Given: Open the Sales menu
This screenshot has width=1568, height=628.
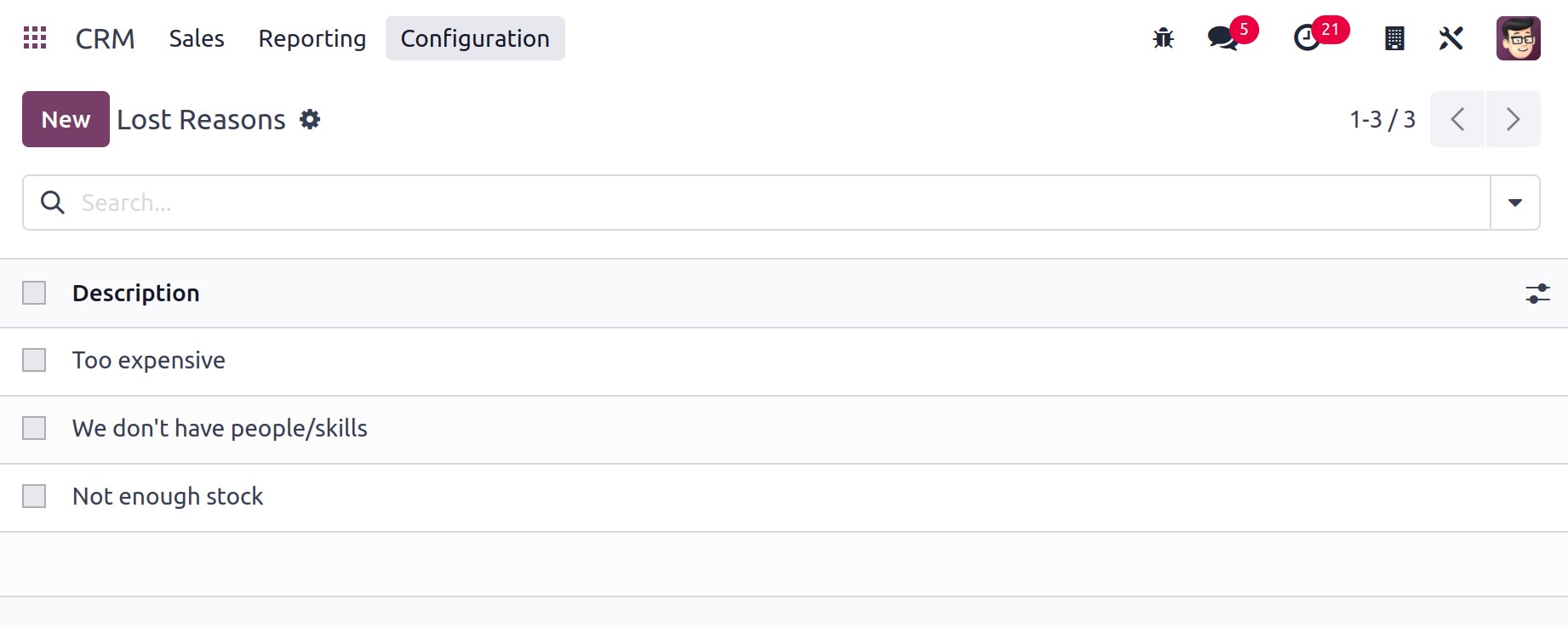Looking at the screenshot, I should (x=197, y=38).
